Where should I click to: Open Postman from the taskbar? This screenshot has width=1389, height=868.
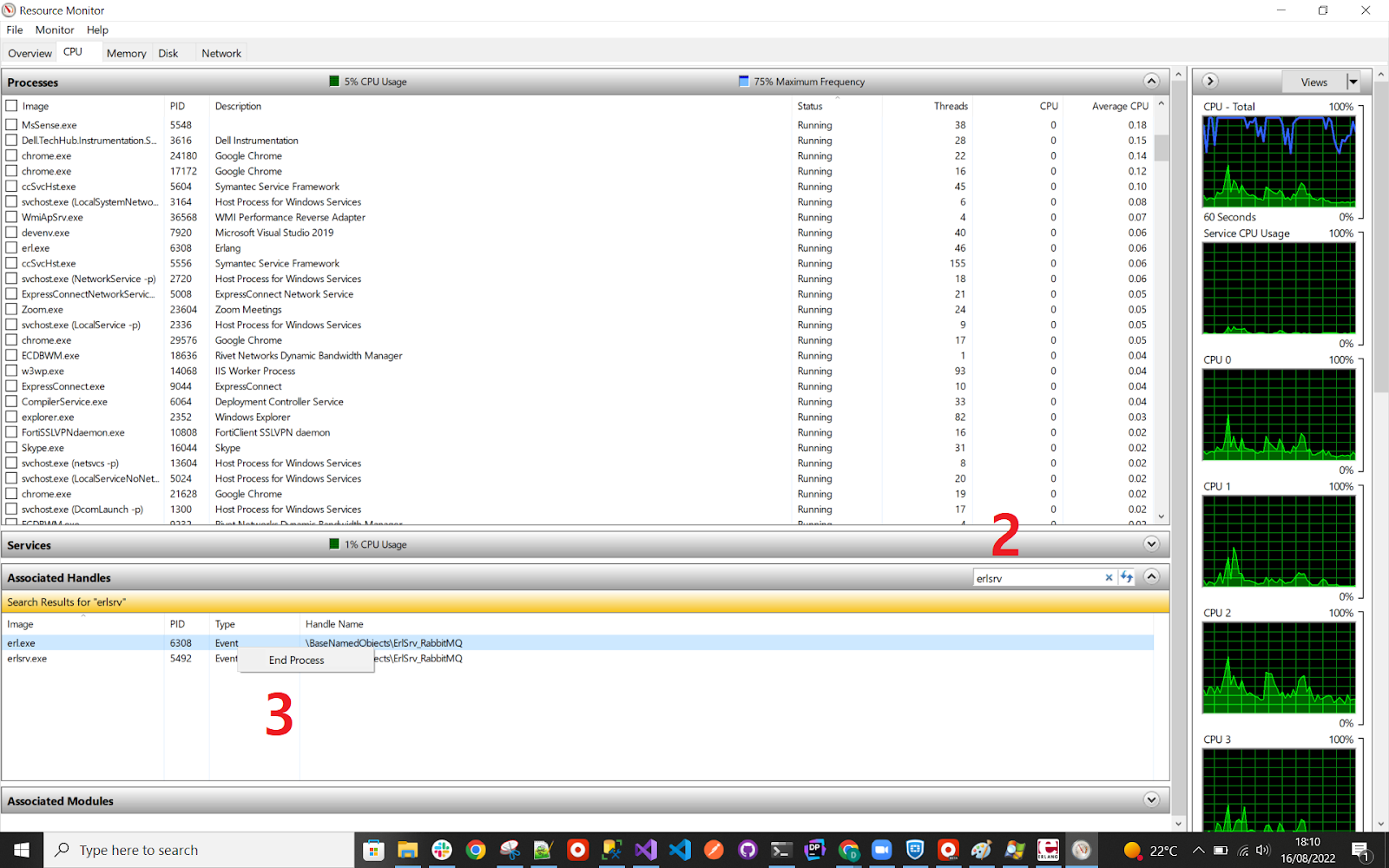714,850
